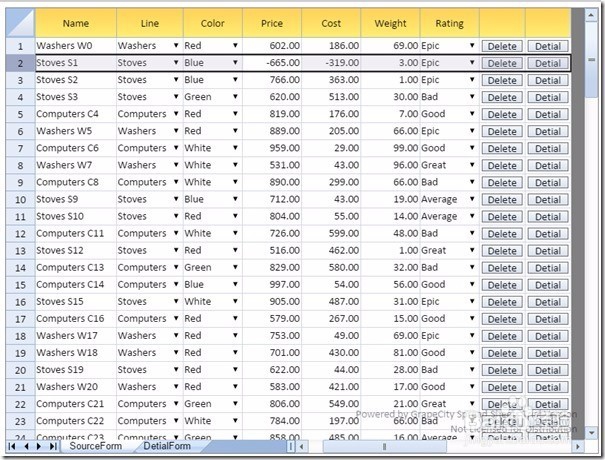
Task: Click the vertical scrollbar thumb
Action: [x=591, y=60]
